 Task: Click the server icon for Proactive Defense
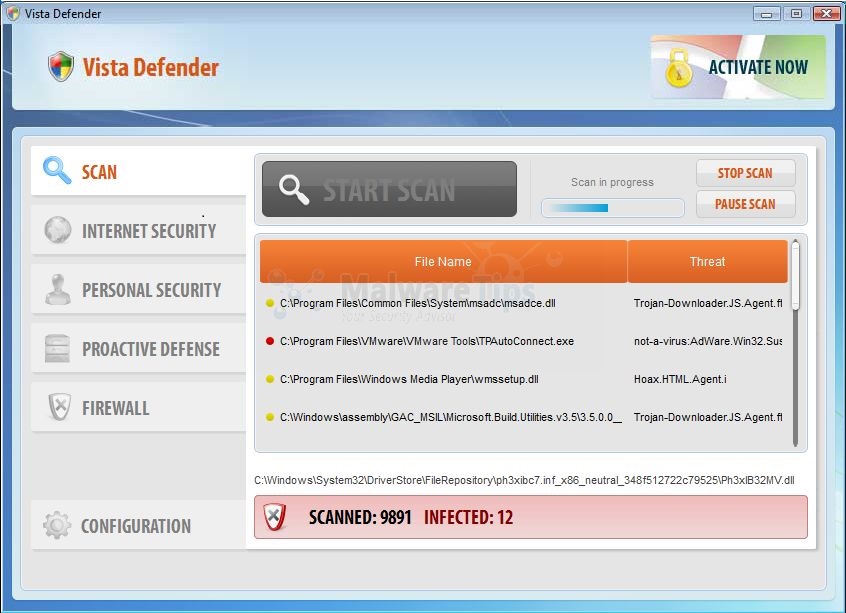58,348
